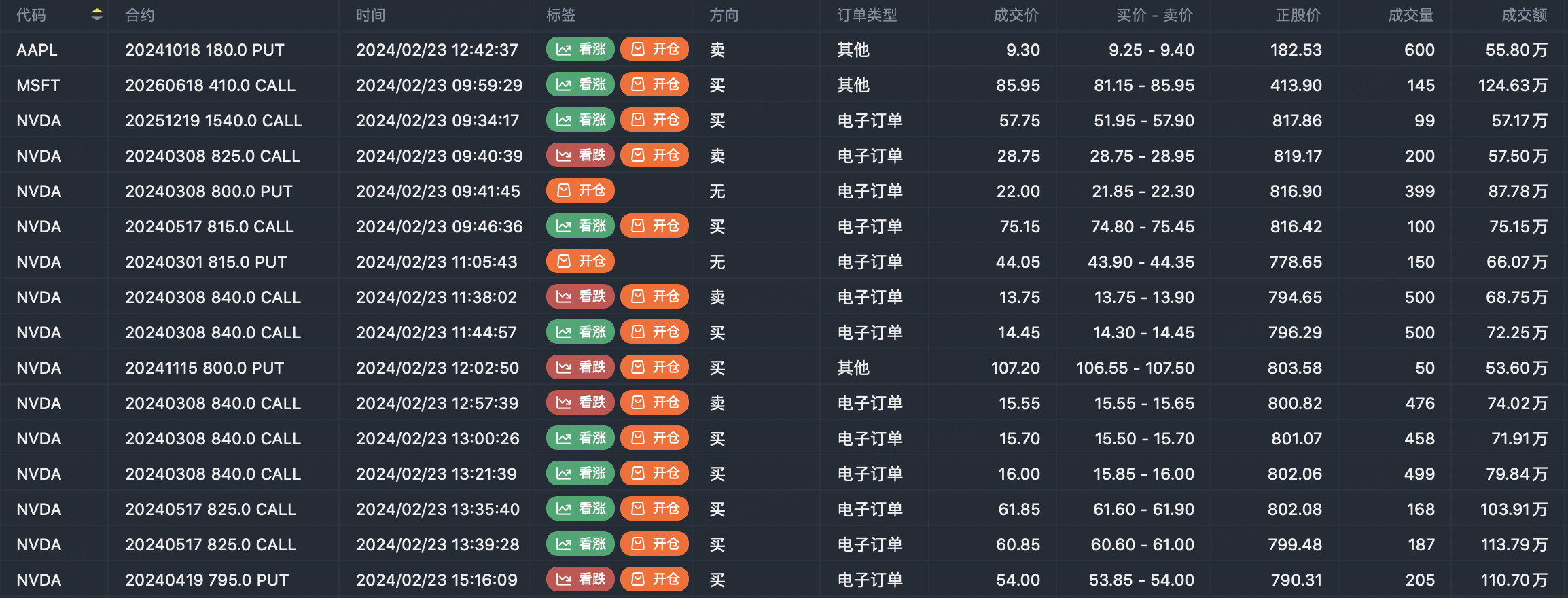Viewport: 1568px width, 598px height.
Task: Open the AAPL ticker symbol
Action: [37, 50]
